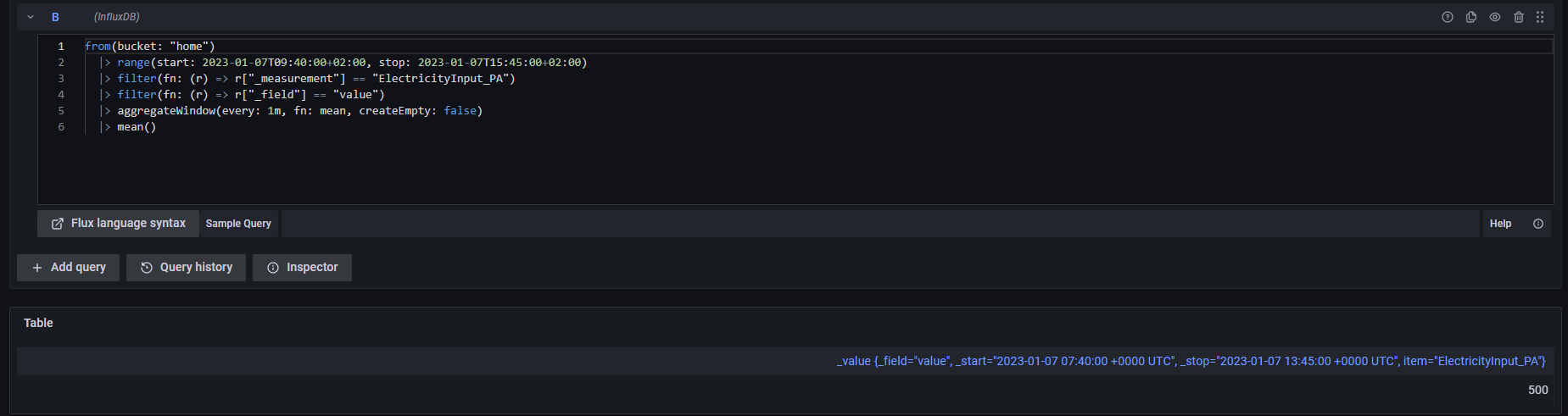Delete query B using trash icon
The image size is (1568, 416).
point(1519,17)
